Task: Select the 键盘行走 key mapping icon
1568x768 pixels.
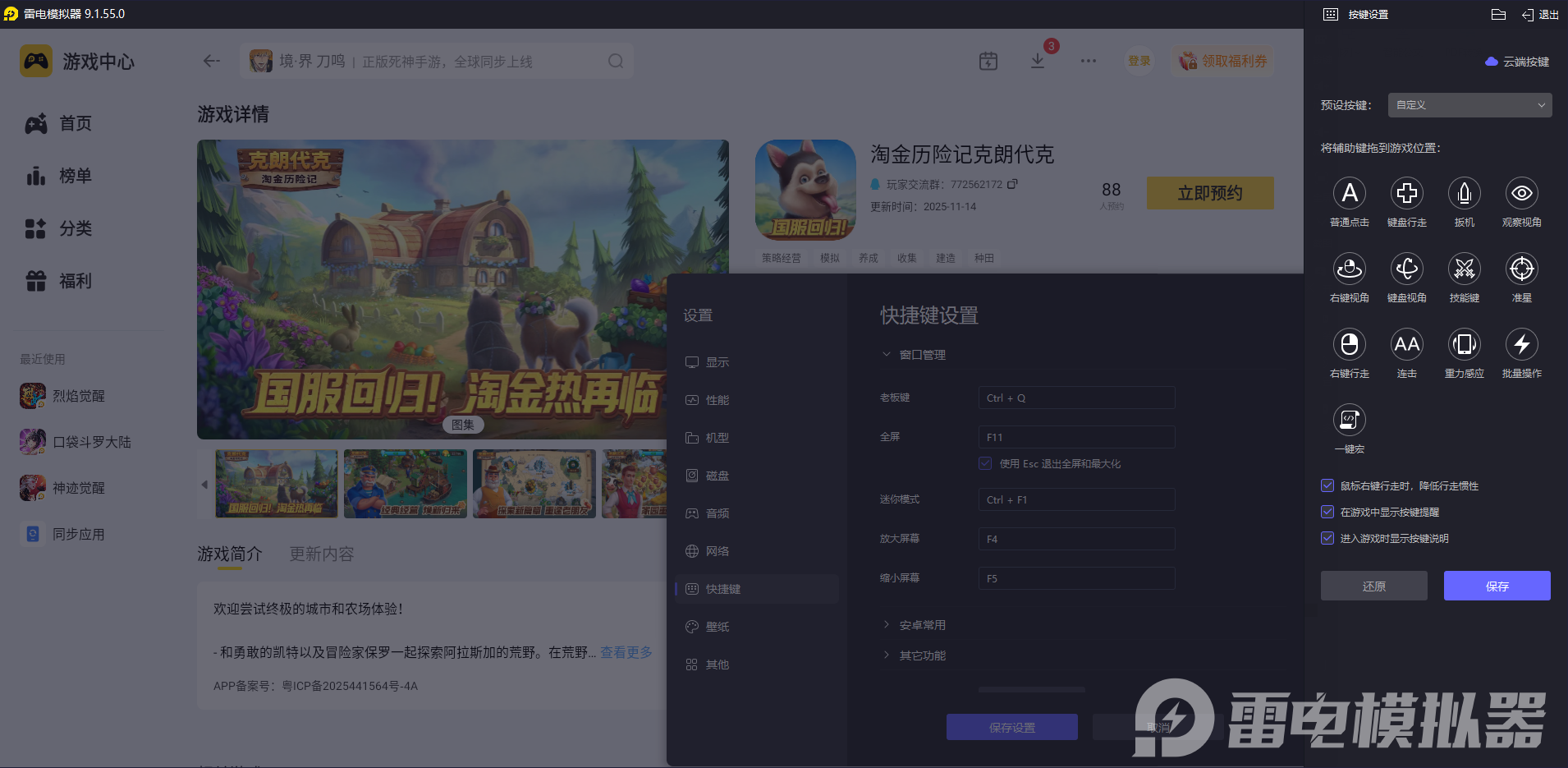Action: pos(1406,195)
